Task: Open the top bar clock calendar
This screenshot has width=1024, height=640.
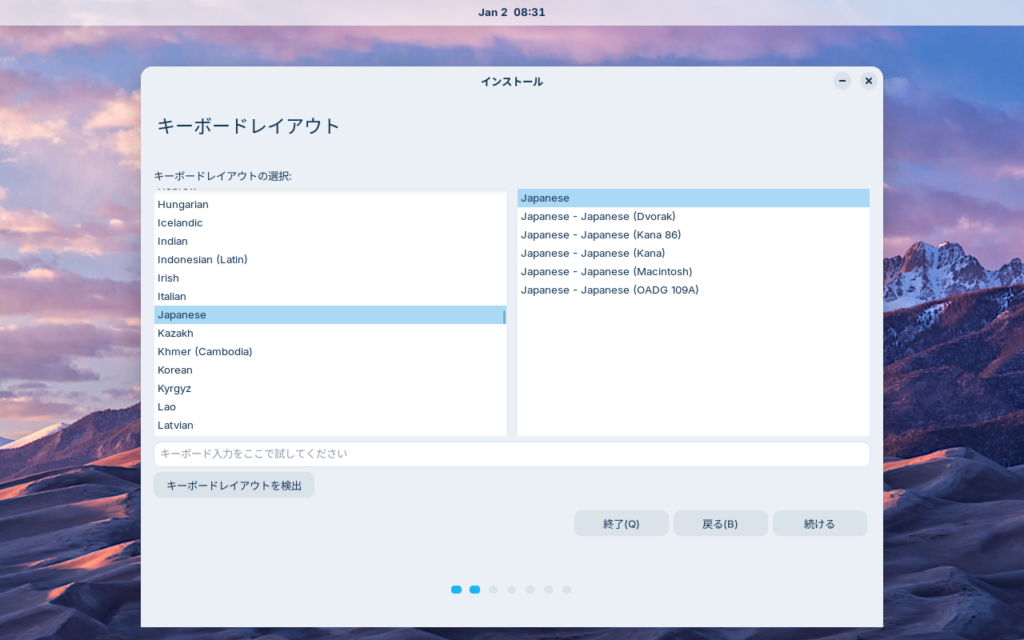Action: (x=511, y=12)
